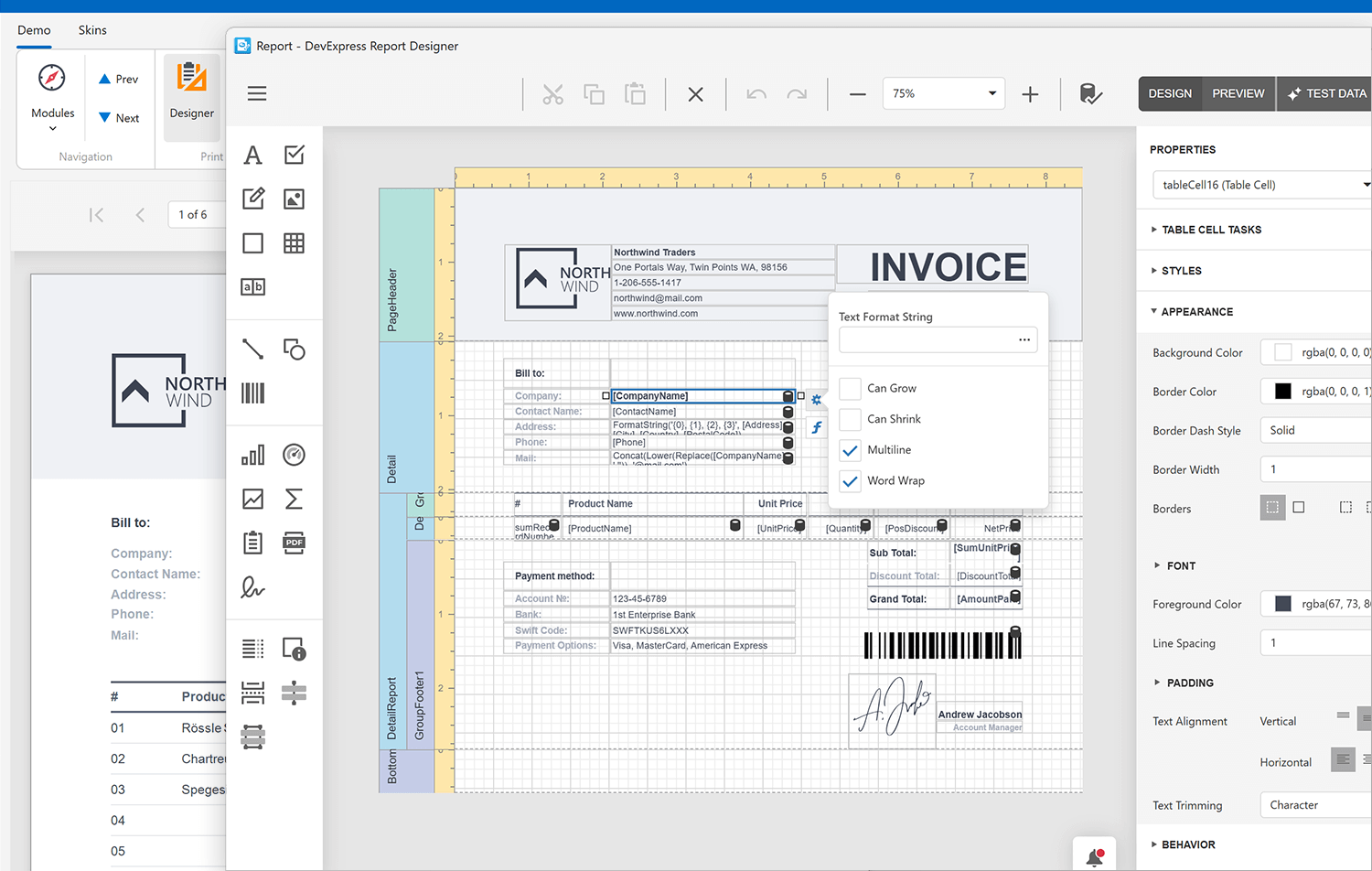Uncheck the Word Wrap checkbox

click(x=850, y=481)
